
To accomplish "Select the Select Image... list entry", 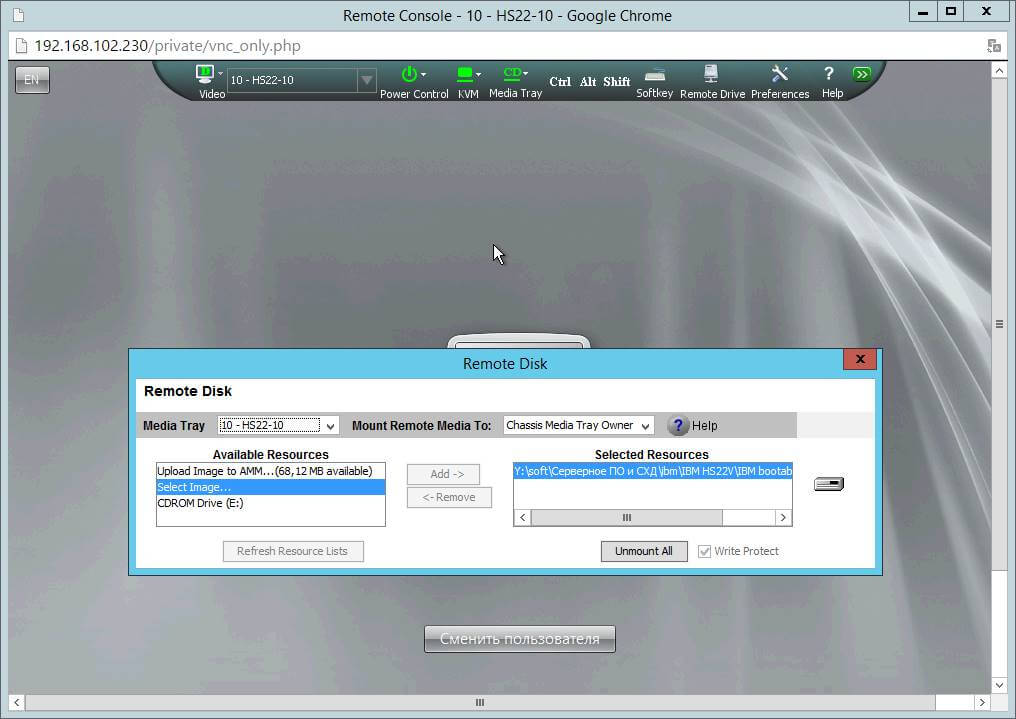I will pos(271,487).
